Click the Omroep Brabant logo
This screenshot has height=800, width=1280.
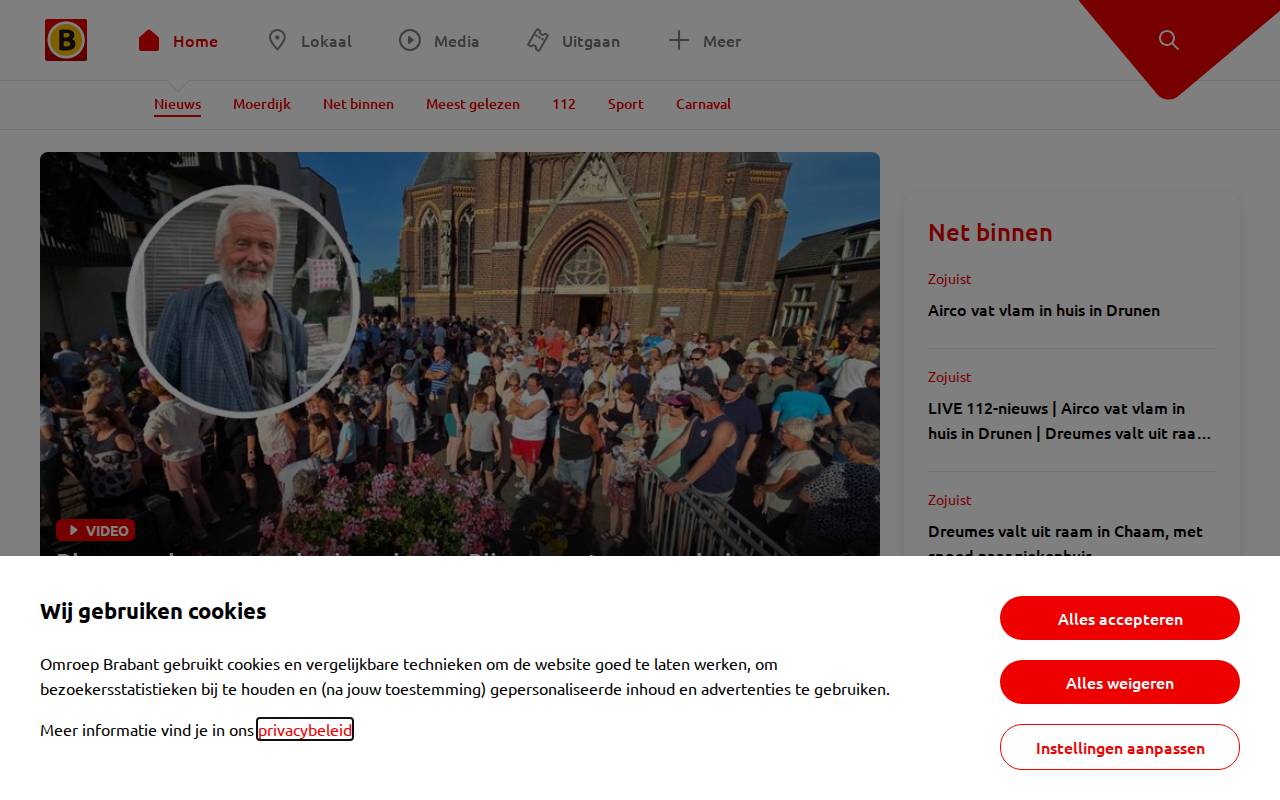click(x=66, y=40)
